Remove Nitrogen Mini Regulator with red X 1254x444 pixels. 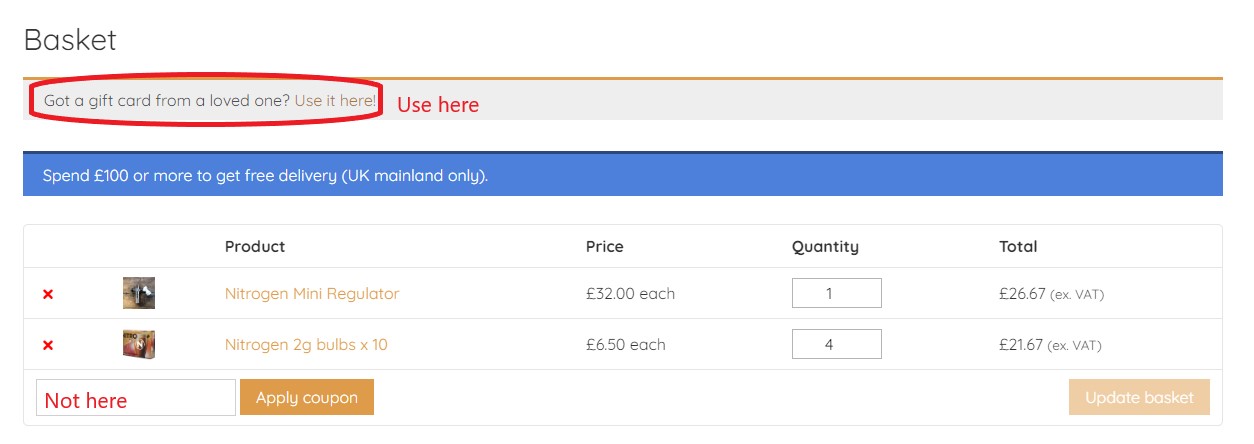click(x=48, y=294)
